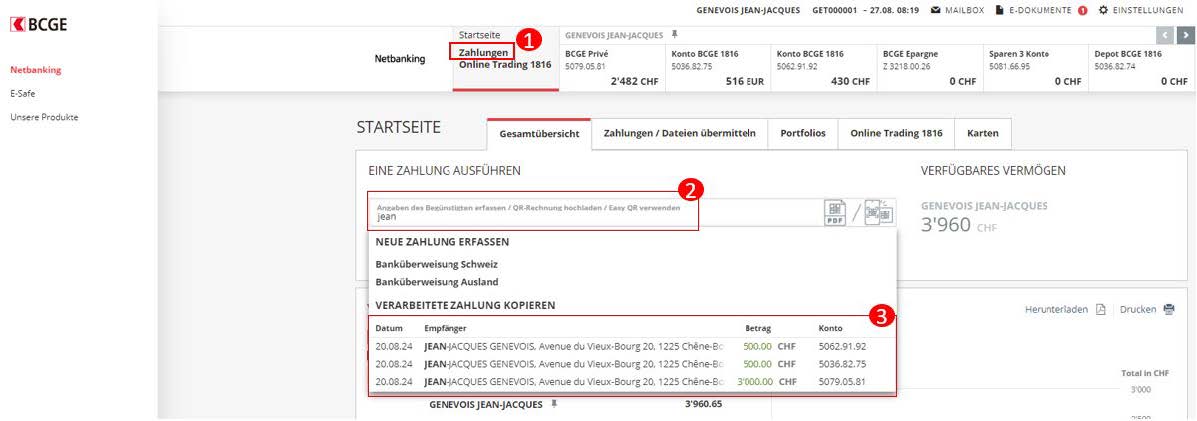This screenshot has height=421, width=1197.
Task: Click the E-Dokumente red notification badge
Action: tap(1082, 11)
